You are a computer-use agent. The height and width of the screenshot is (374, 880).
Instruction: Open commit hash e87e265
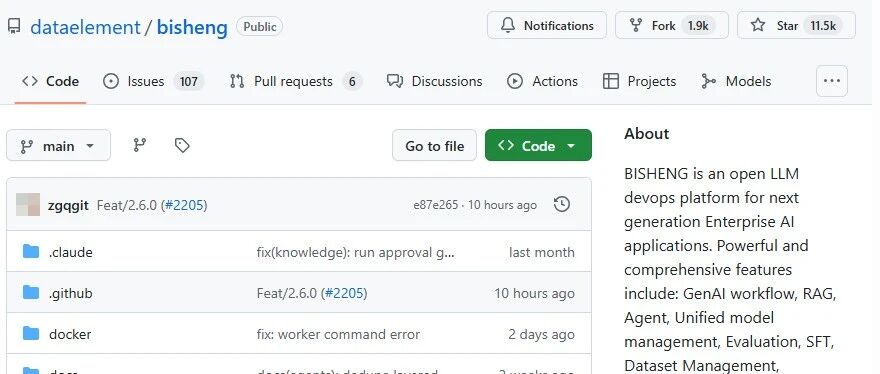pyautogui.click(x=436, y=206)
